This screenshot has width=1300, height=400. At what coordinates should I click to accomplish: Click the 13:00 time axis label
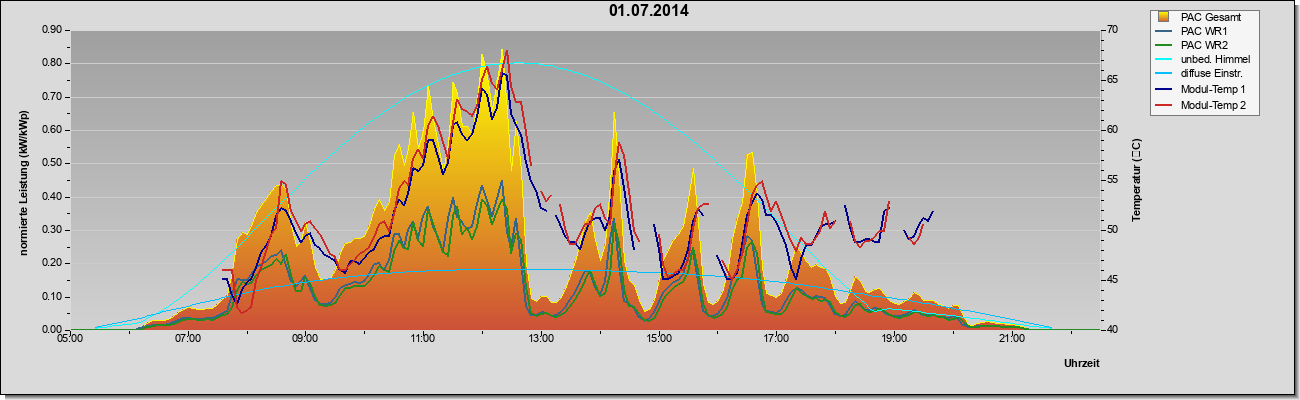coord(540,340)
